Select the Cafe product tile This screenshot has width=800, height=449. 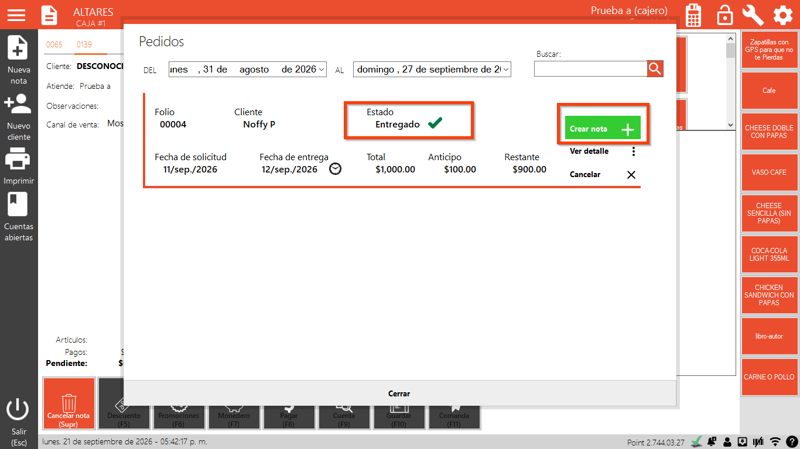click(x=769, y=90)
